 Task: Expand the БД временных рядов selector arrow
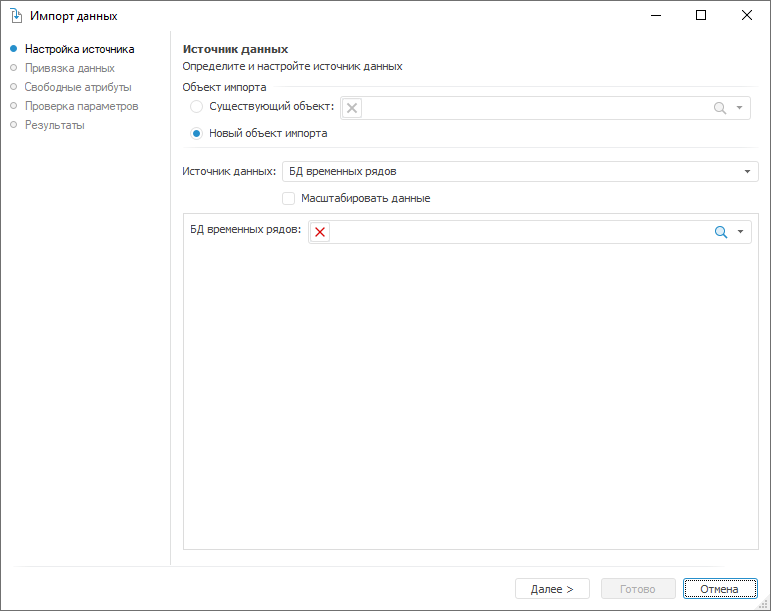click(741, 232)
